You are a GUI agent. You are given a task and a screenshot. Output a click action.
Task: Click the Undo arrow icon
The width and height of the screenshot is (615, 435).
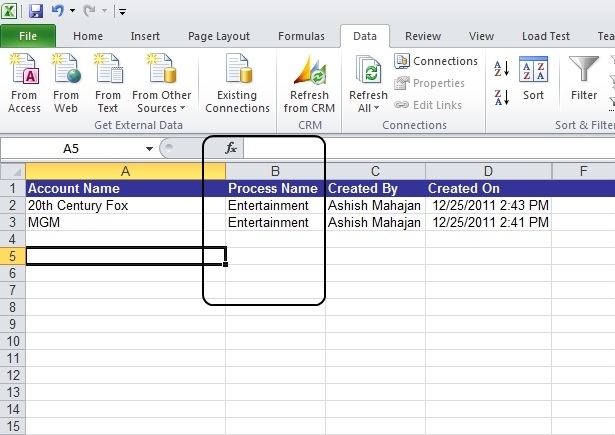tap(58, 11)
